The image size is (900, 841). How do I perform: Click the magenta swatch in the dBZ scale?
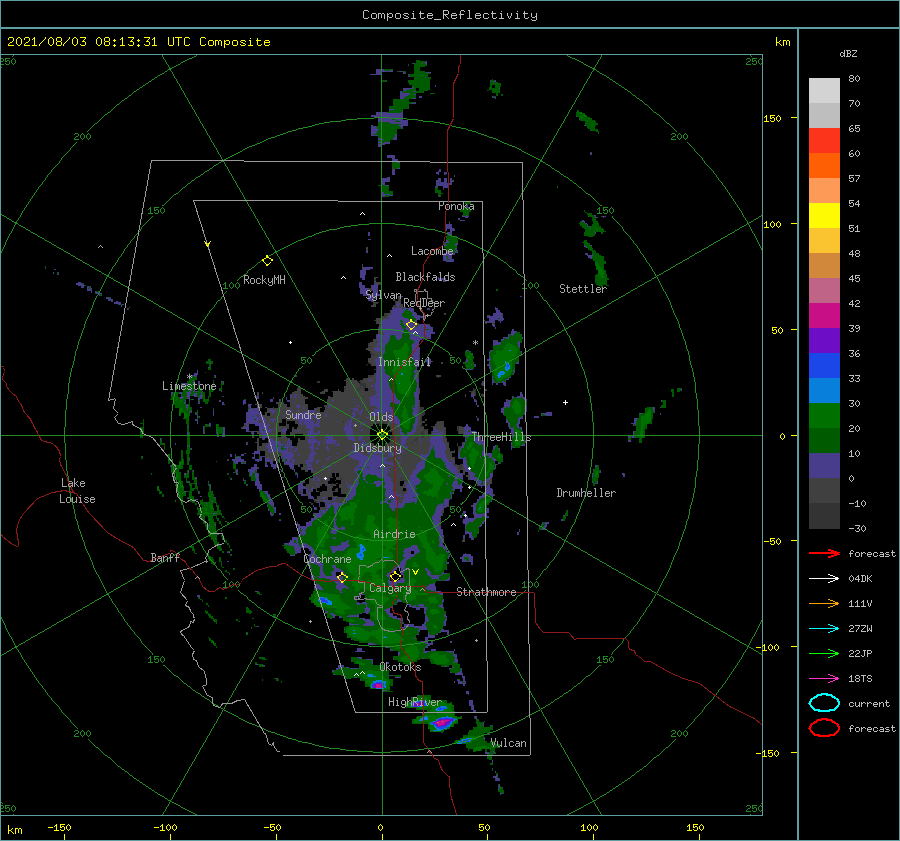(824, 316)
